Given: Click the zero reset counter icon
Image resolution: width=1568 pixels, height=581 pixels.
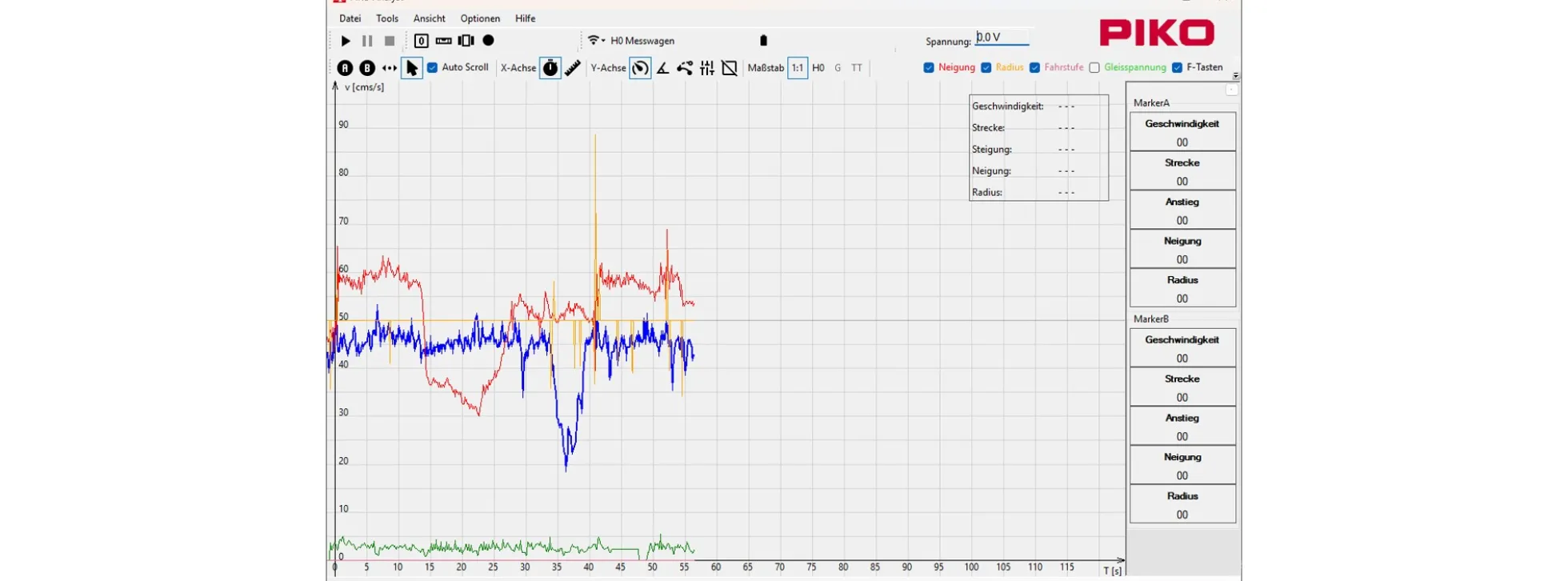Looking at the screenshot, I should pos(421,41).
